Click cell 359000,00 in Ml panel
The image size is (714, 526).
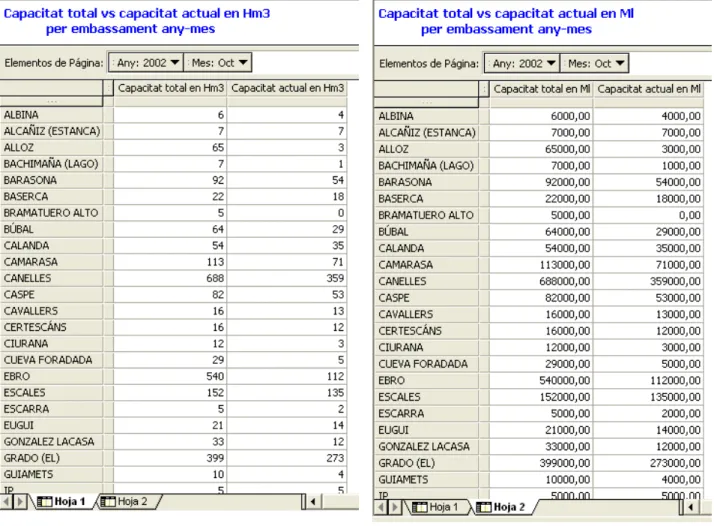pos(649,281)
